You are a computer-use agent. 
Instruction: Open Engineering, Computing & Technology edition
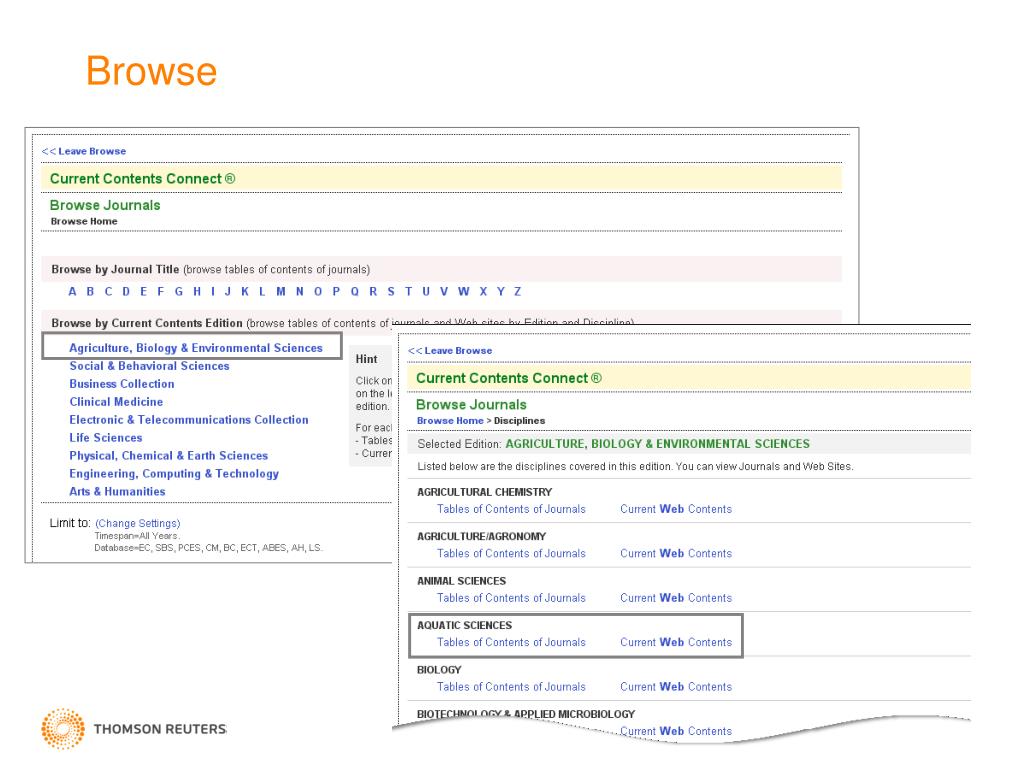click(x=174, y=473)
